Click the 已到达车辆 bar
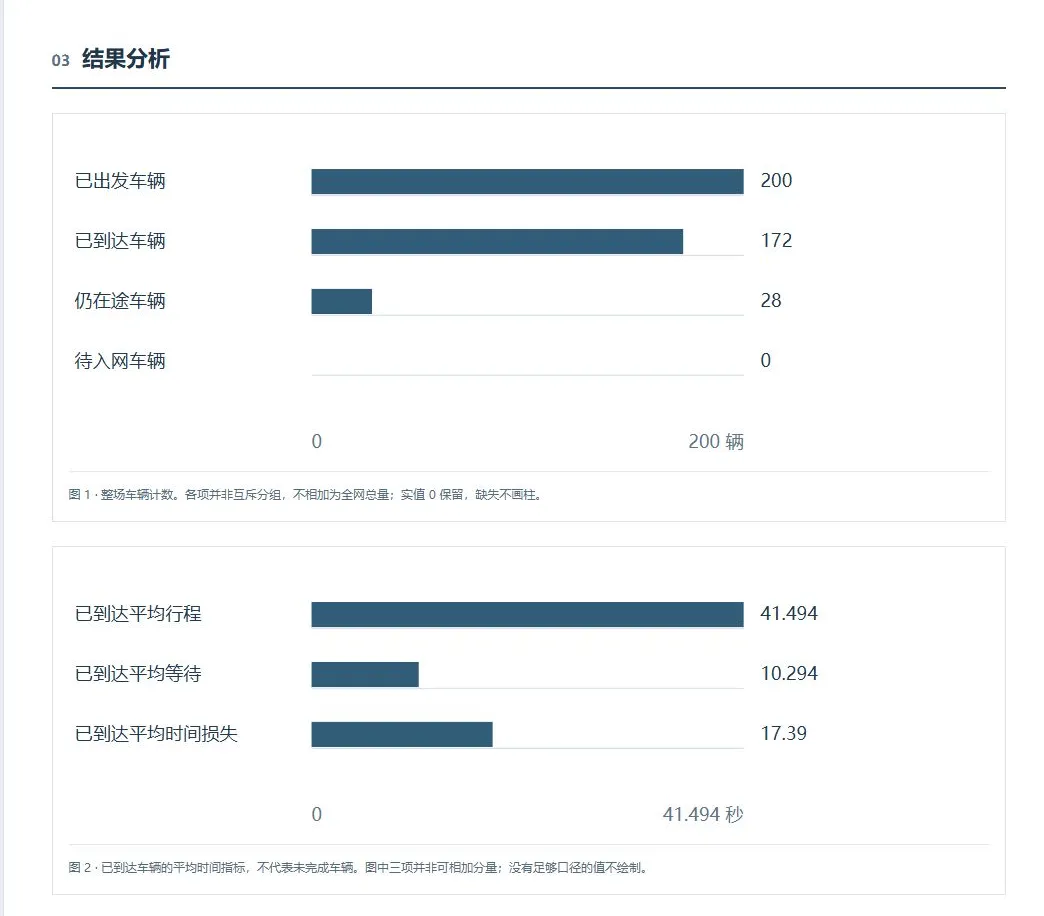The height and width of the screenshot is (916, 1044). tap(497, 241)
